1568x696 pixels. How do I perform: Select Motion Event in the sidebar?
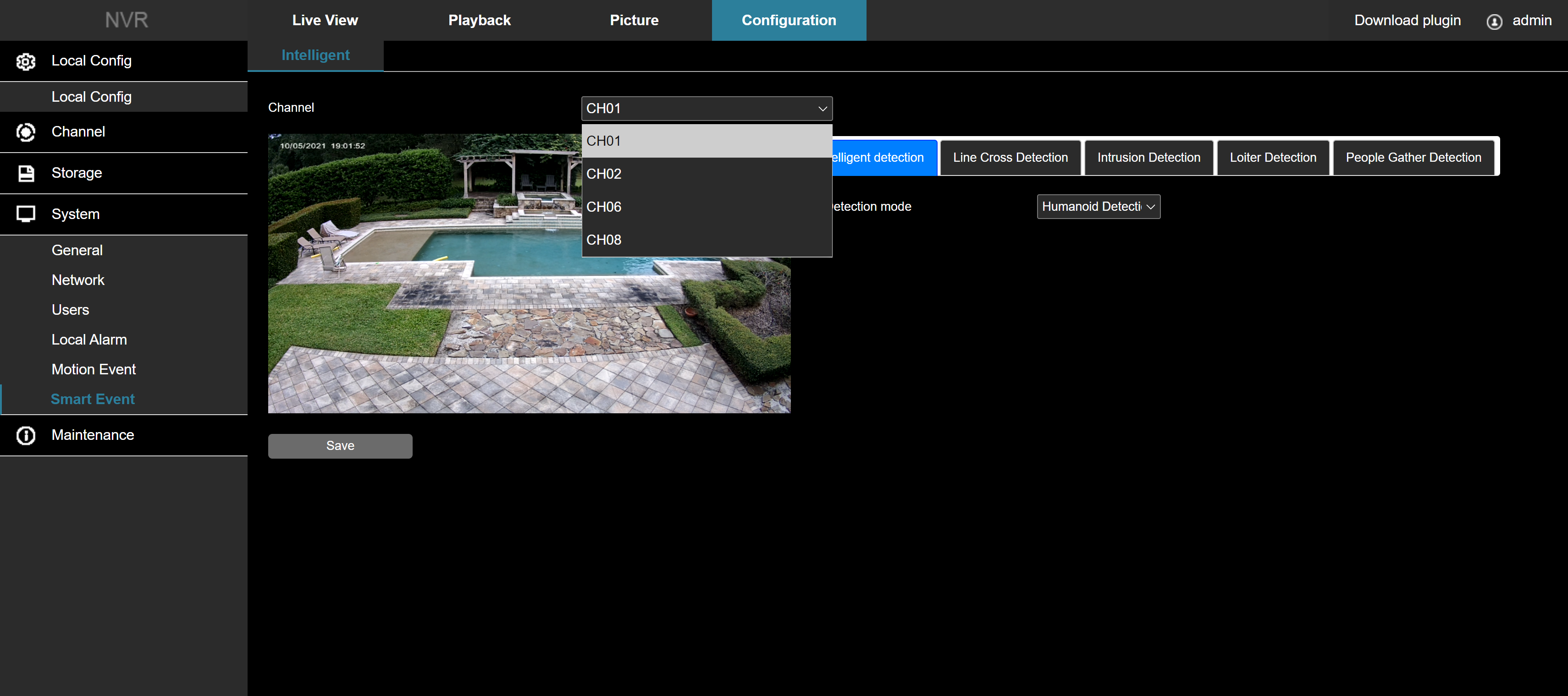point(94,369)
